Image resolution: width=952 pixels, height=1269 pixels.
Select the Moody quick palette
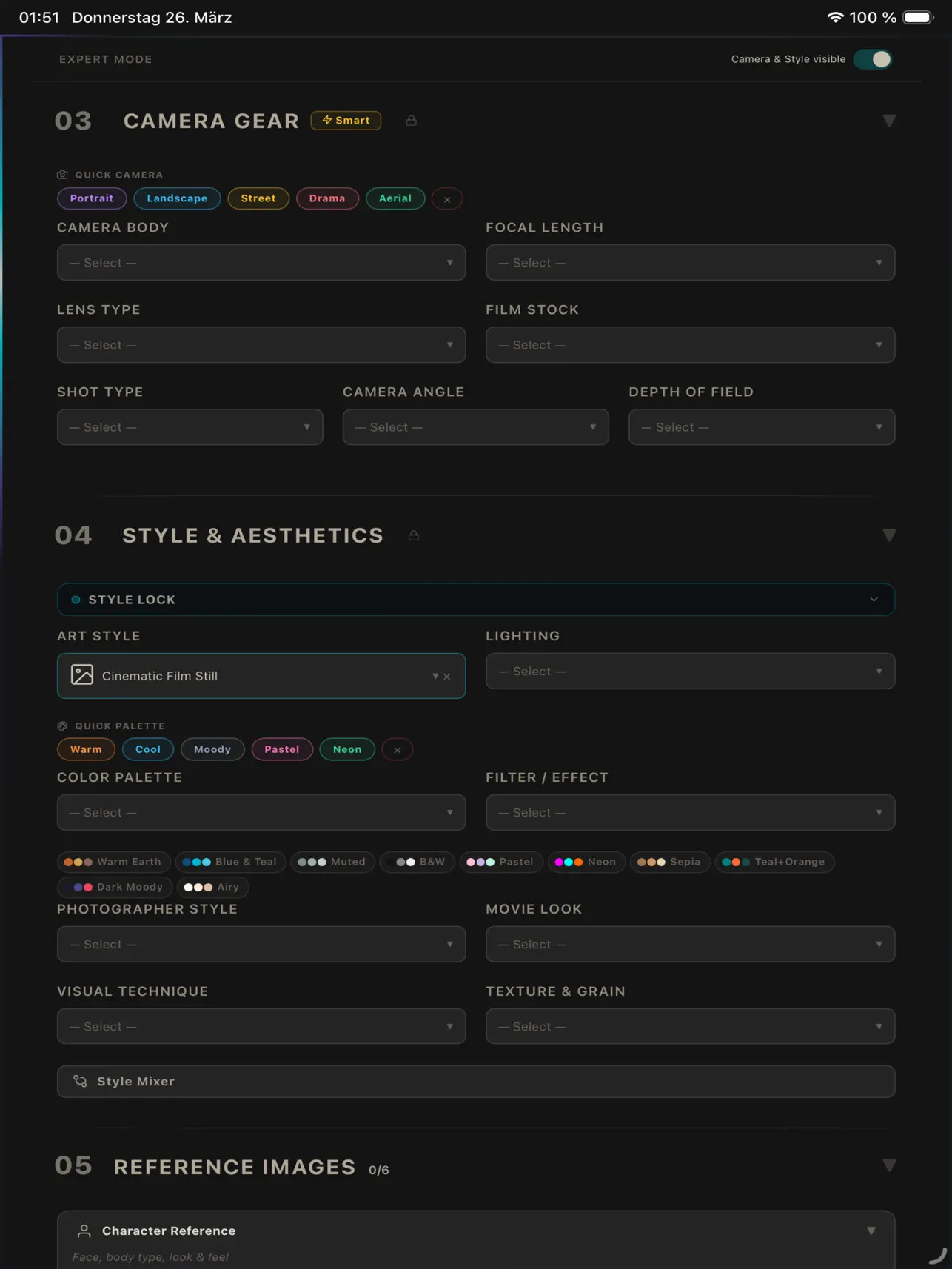pos(212,749)
